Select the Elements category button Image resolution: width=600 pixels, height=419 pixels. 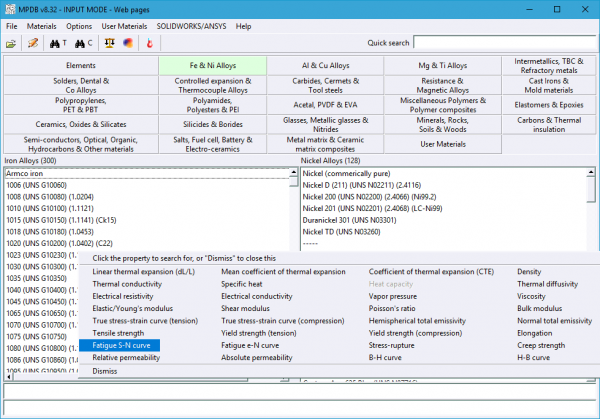81,65
